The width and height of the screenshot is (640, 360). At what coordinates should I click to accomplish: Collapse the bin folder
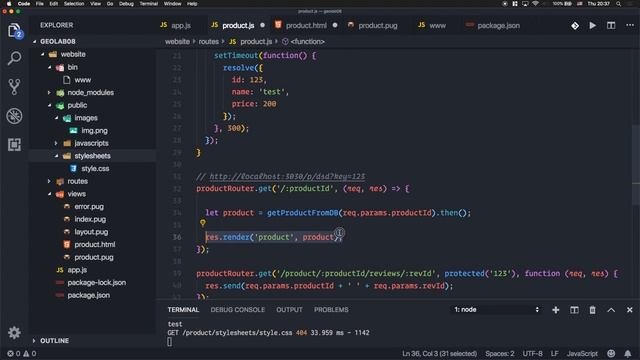[x=50, y=67]
